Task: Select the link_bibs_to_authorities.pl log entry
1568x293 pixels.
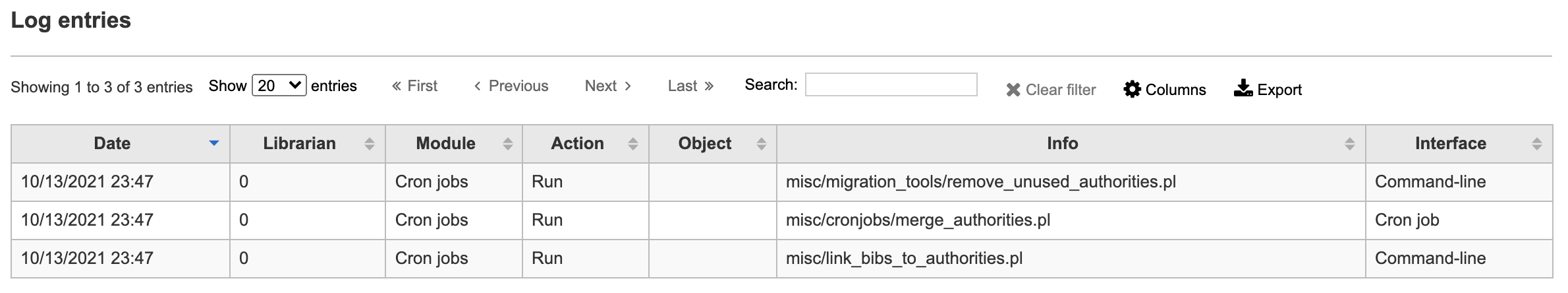Action: (904, 258)
